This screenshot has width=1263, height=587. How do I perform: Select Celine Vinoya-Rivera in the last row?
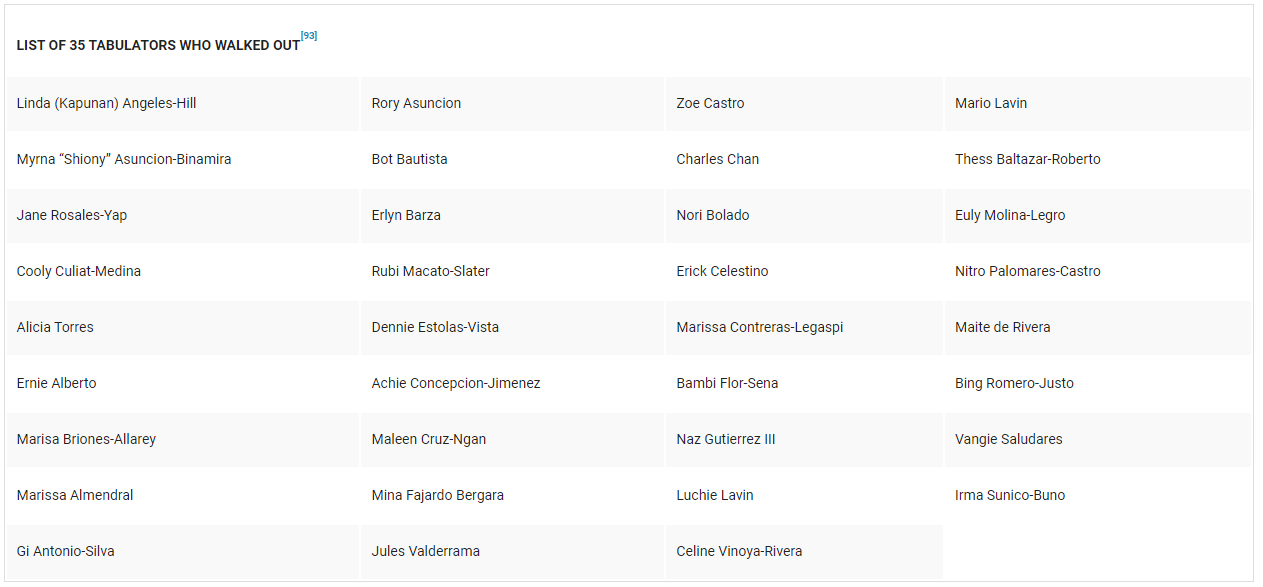click(x=739, y=551)
